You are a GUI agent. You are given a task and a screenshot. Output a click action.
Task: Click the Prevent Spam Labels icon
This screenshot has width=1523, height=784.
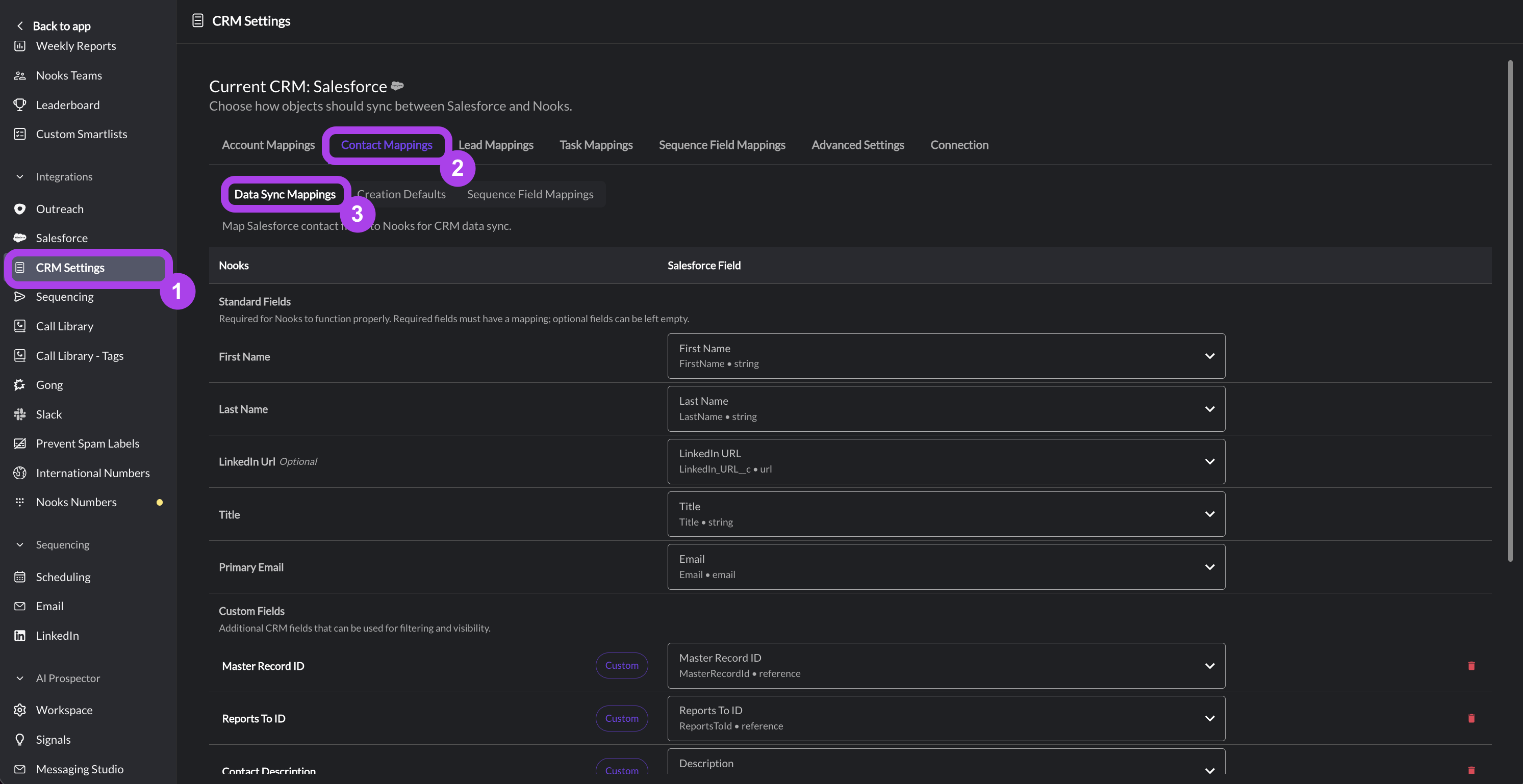coord(19,443)
